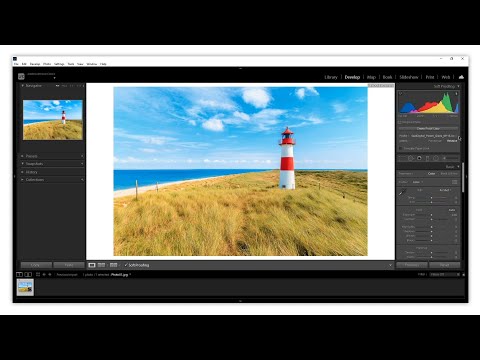The width and height of the screenshot is (480, 360).
Task: Switch to the Print module
Action: [x=430, y=77]
